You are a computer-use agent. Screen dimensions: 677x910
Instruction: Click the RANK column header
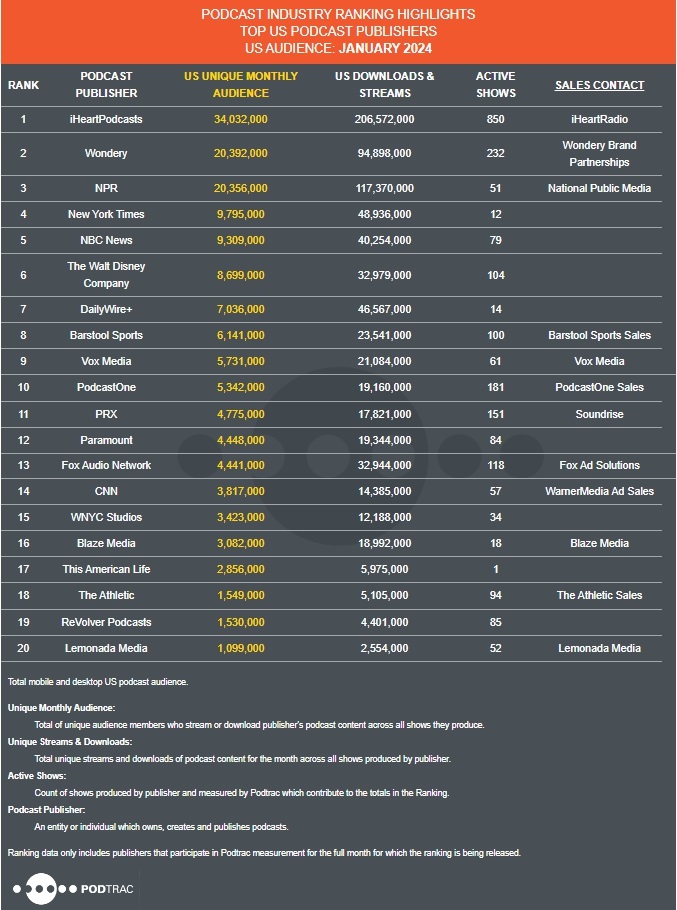[x=23, y=85]
